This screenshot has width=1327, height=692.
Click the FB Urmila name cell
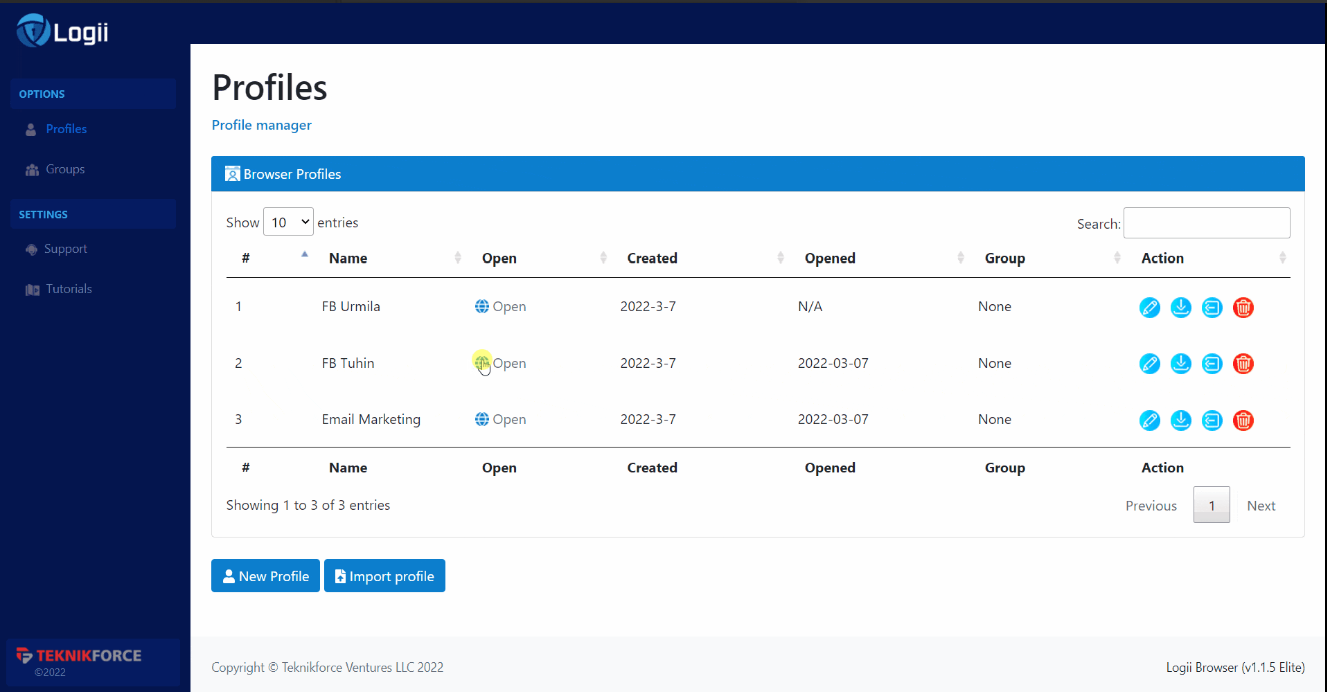pyautogui.click(x=351, y=306)
